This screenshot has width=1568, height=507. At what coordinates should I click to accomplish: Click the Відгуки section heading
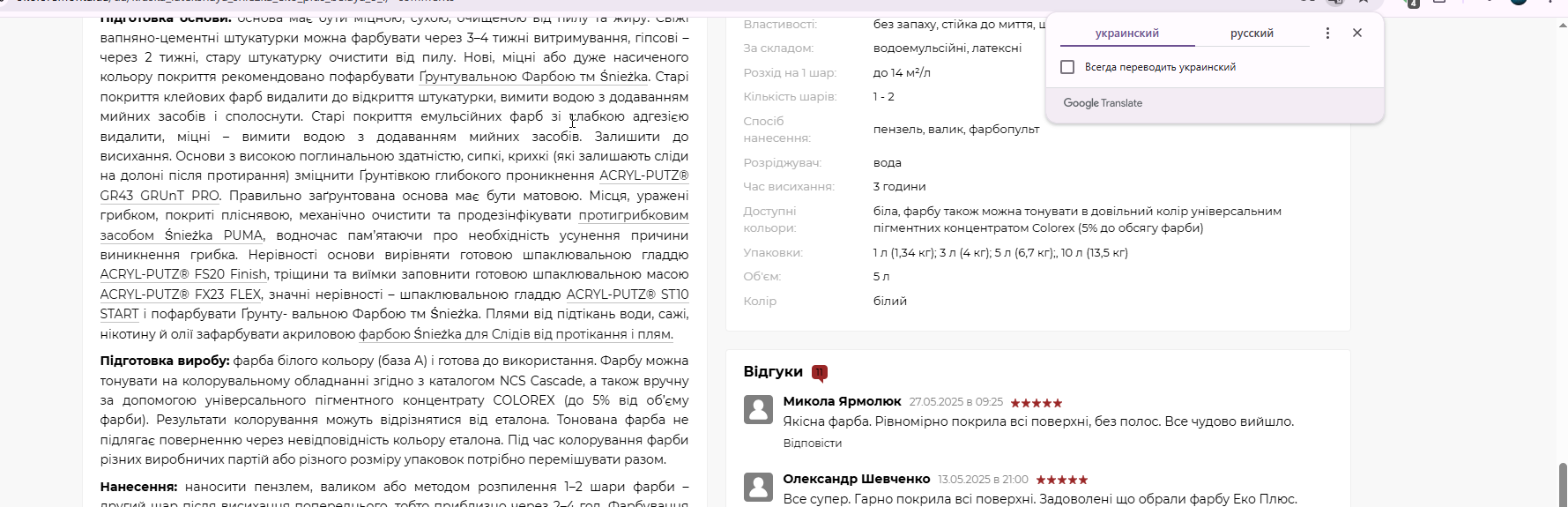click(x=773, y=371)
